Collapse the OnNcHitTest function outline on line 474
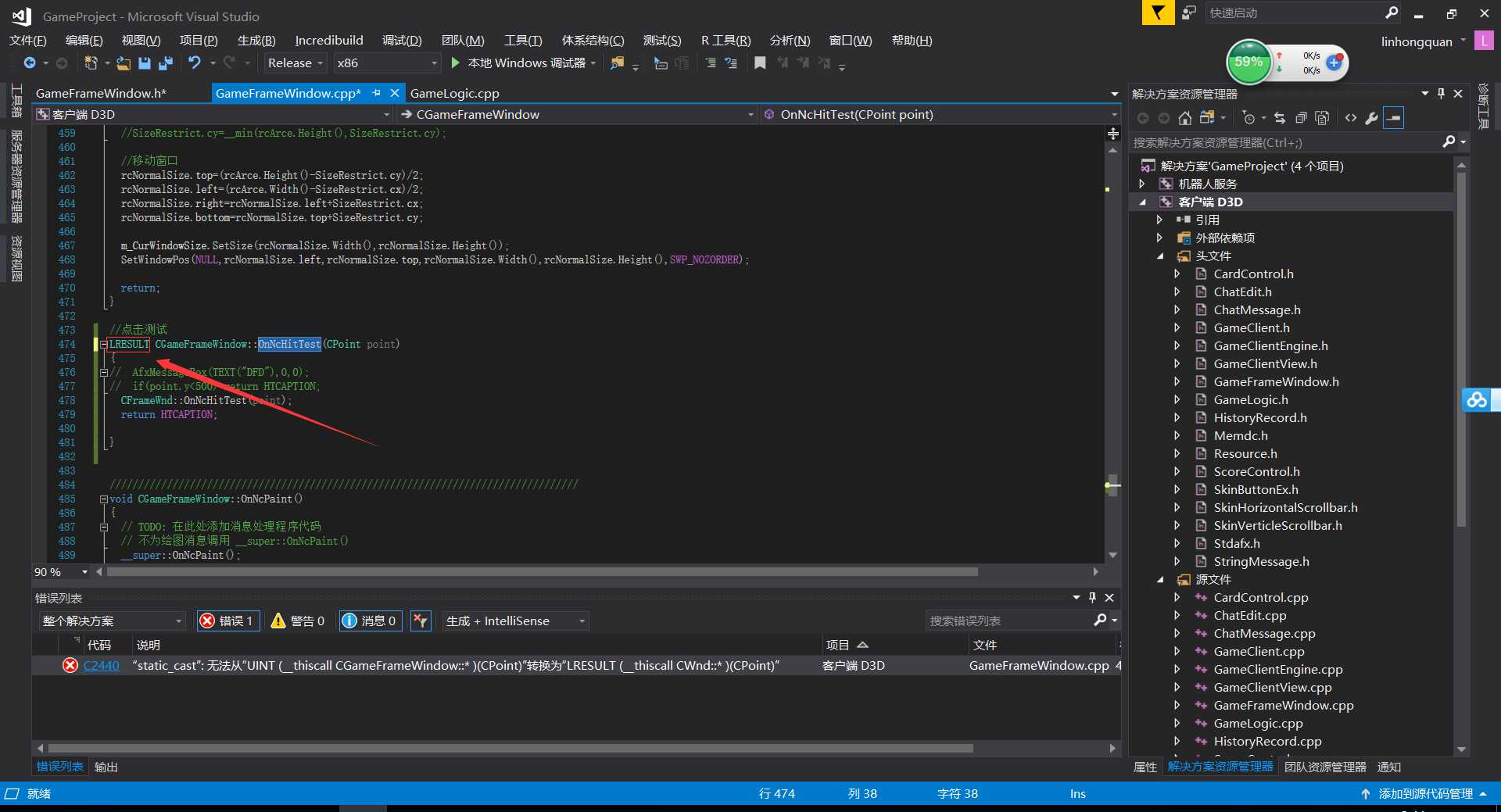The height and width of the screenshot is (812, 1501). (x=103, y=344)
